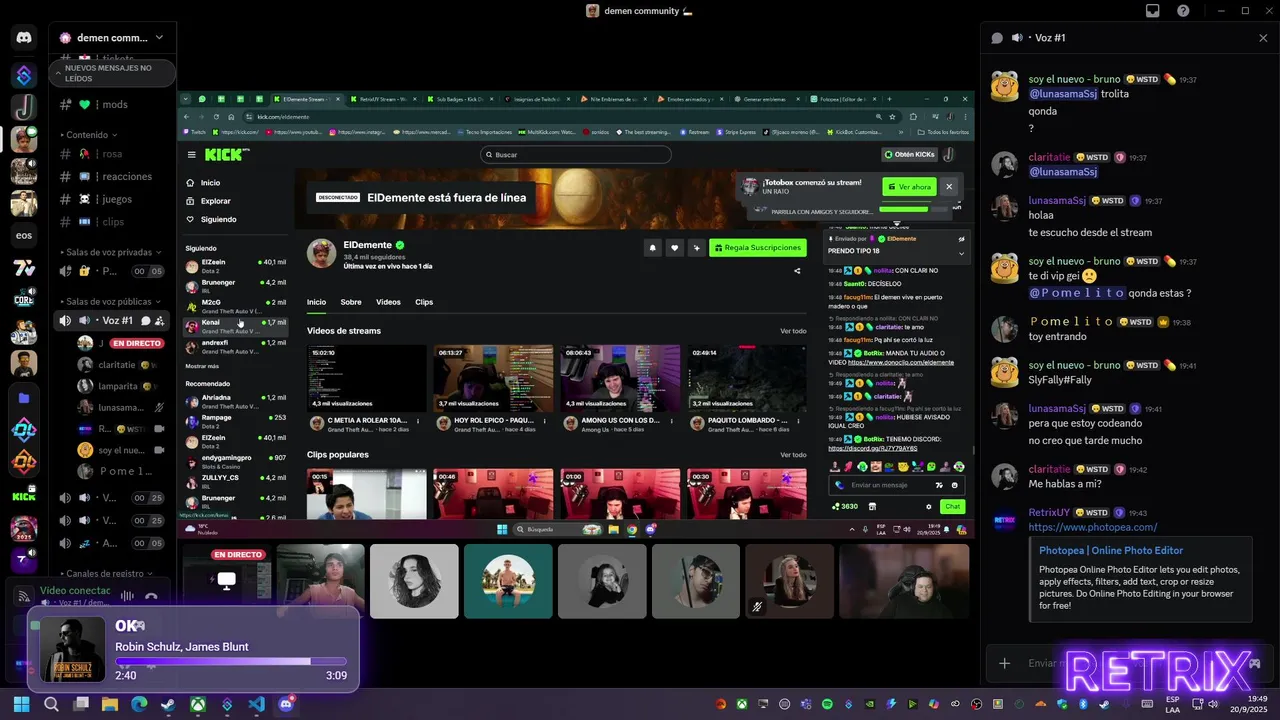This screenshot has width=1280, height=720.
Task: Switch to Videos tab on Kick channel
Action: coord(388,302)
